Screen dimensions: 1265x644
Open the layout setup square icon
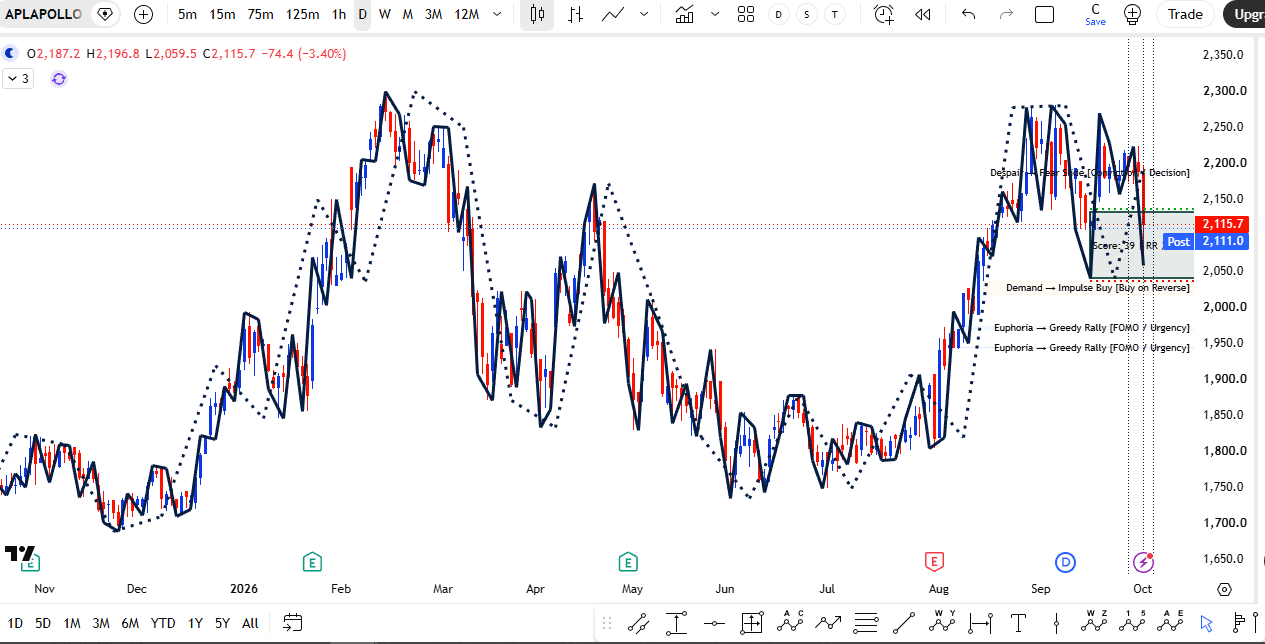(1044, 14)
